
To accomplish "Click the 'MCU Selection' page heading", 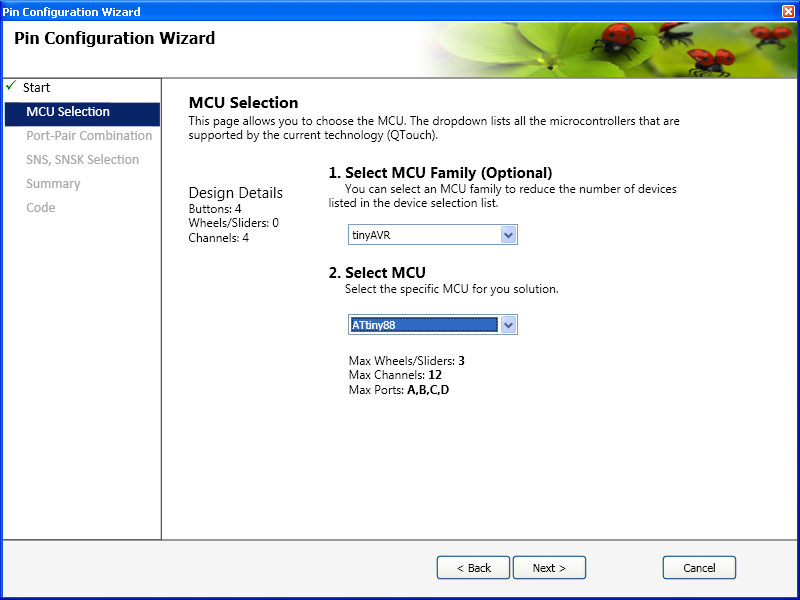I will [x=243, y=103].
